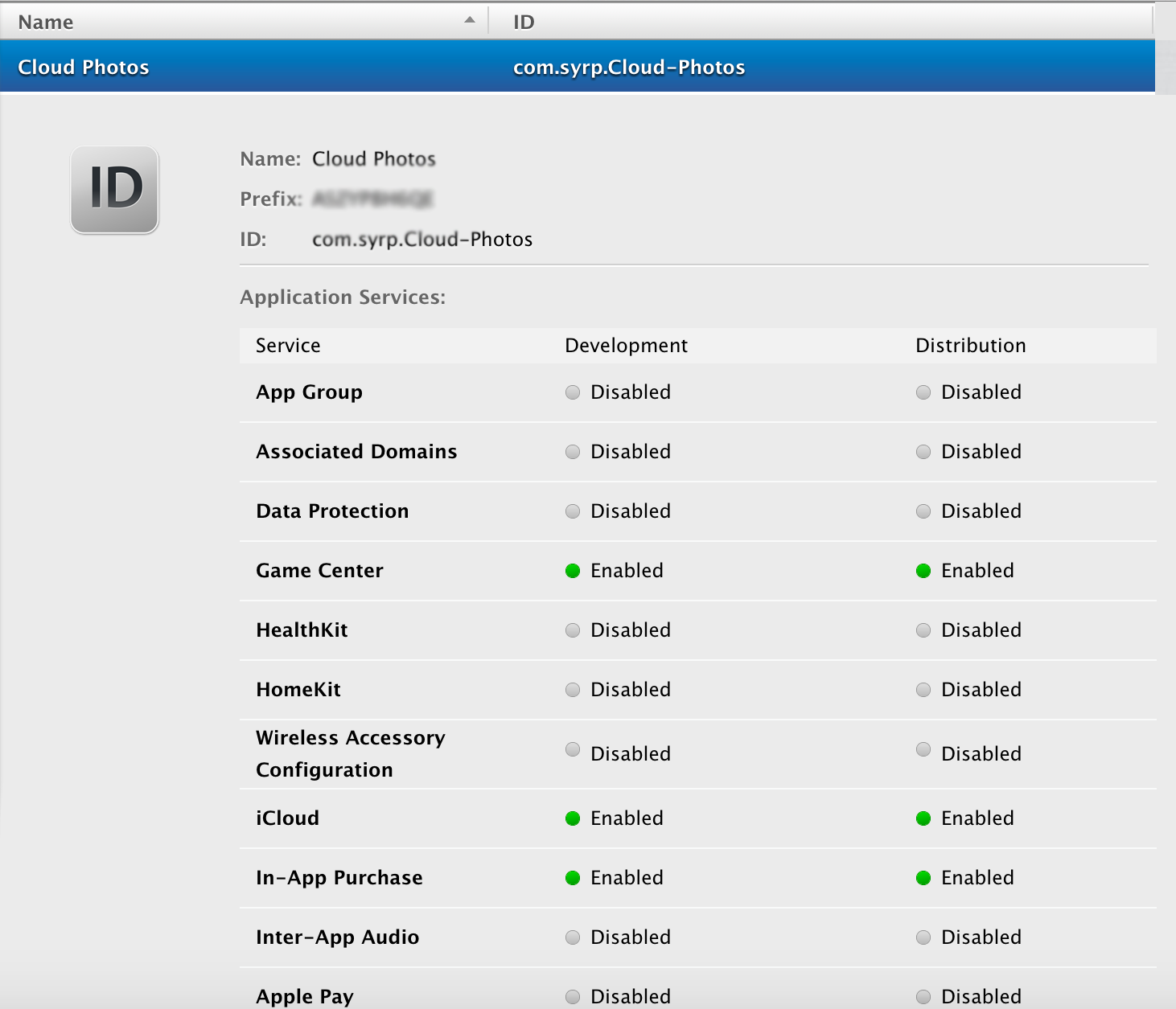Click the Data Protection Distribution status dot

pos(923,511)
